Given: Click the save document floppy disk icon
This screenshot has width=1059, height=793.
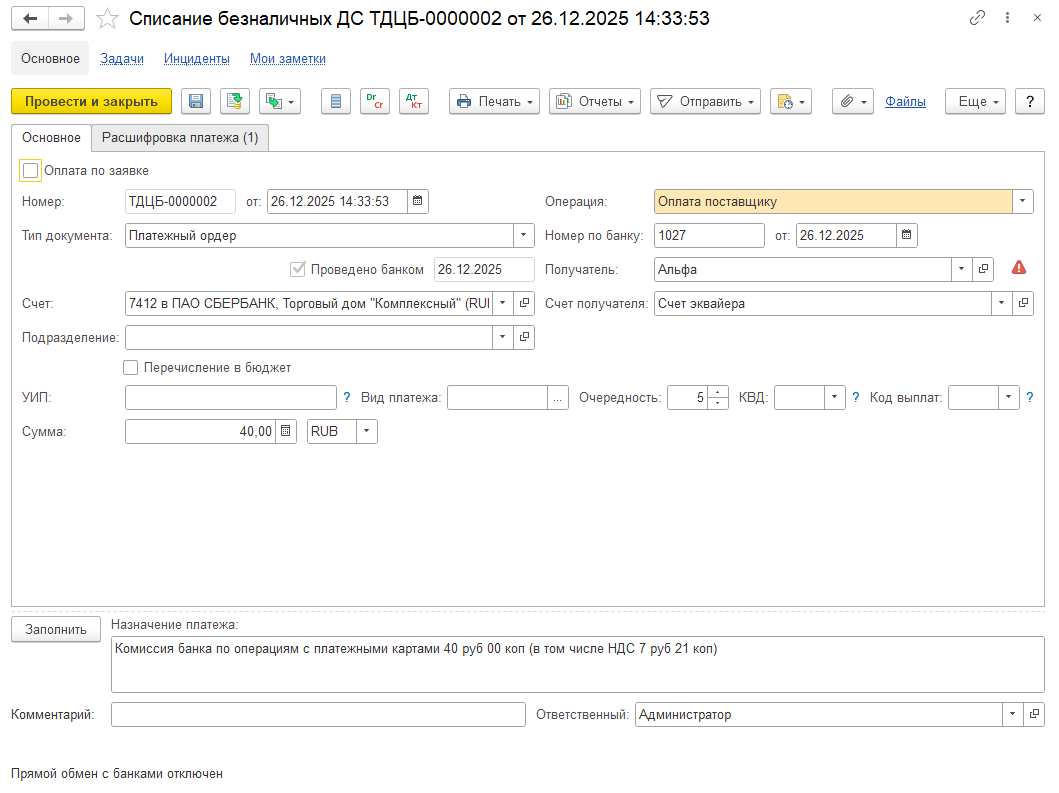Looking at the screenshot, I should point(196,101).
